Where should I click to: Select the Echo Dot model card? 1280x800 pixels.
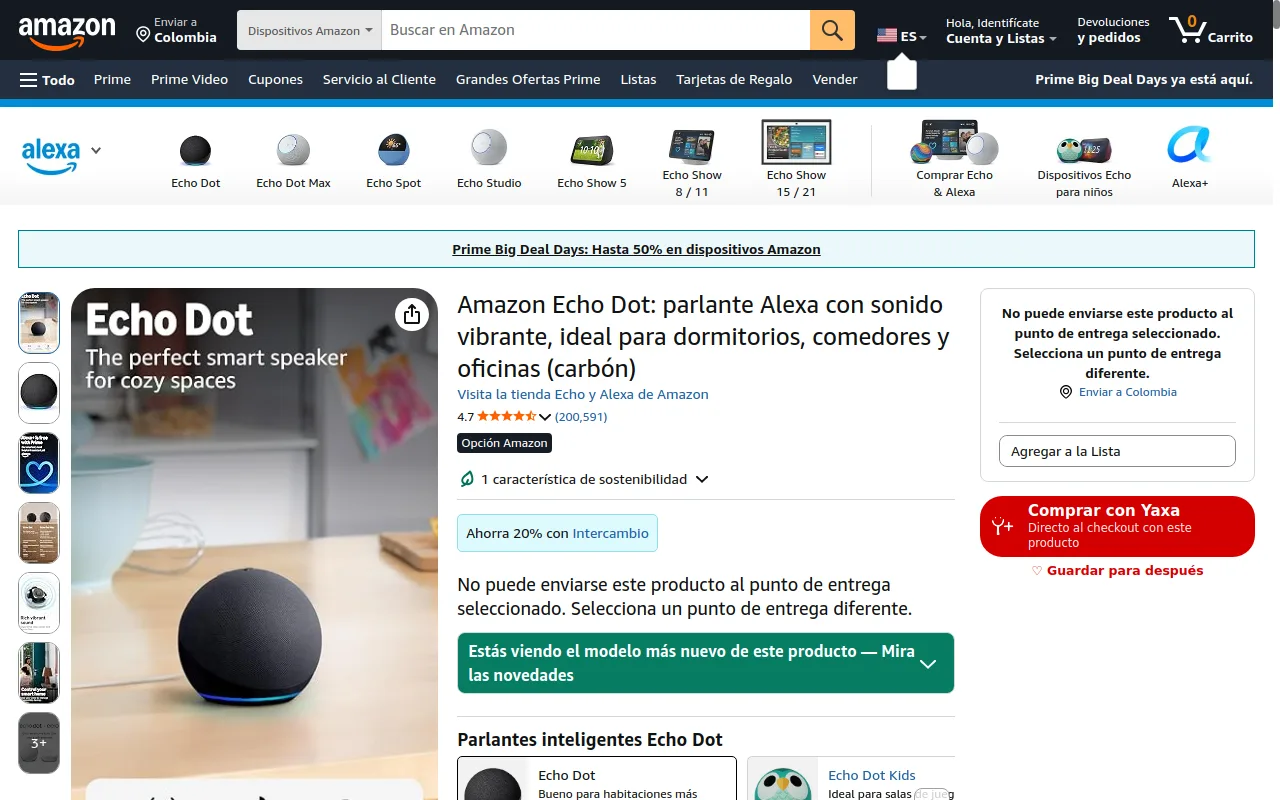pyautogui.click(x=597, y=779)
